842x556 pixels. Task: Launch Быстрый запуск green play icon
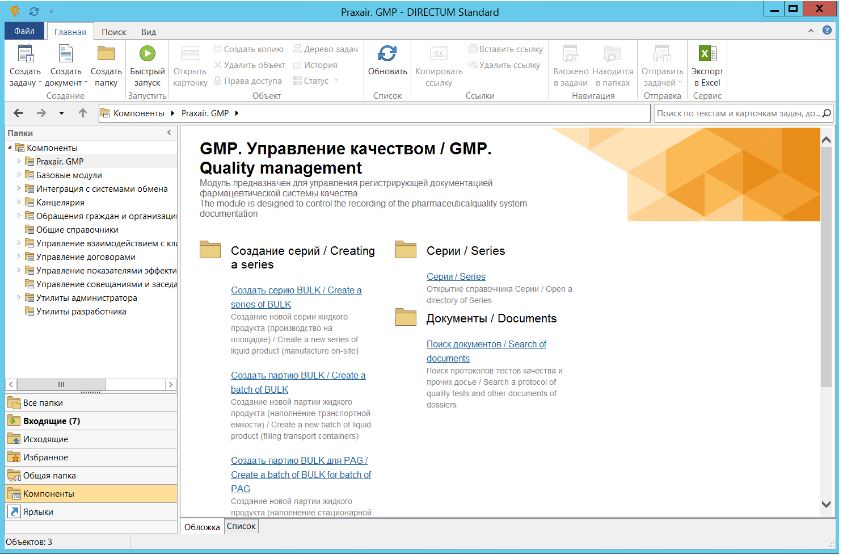point(147,53)
